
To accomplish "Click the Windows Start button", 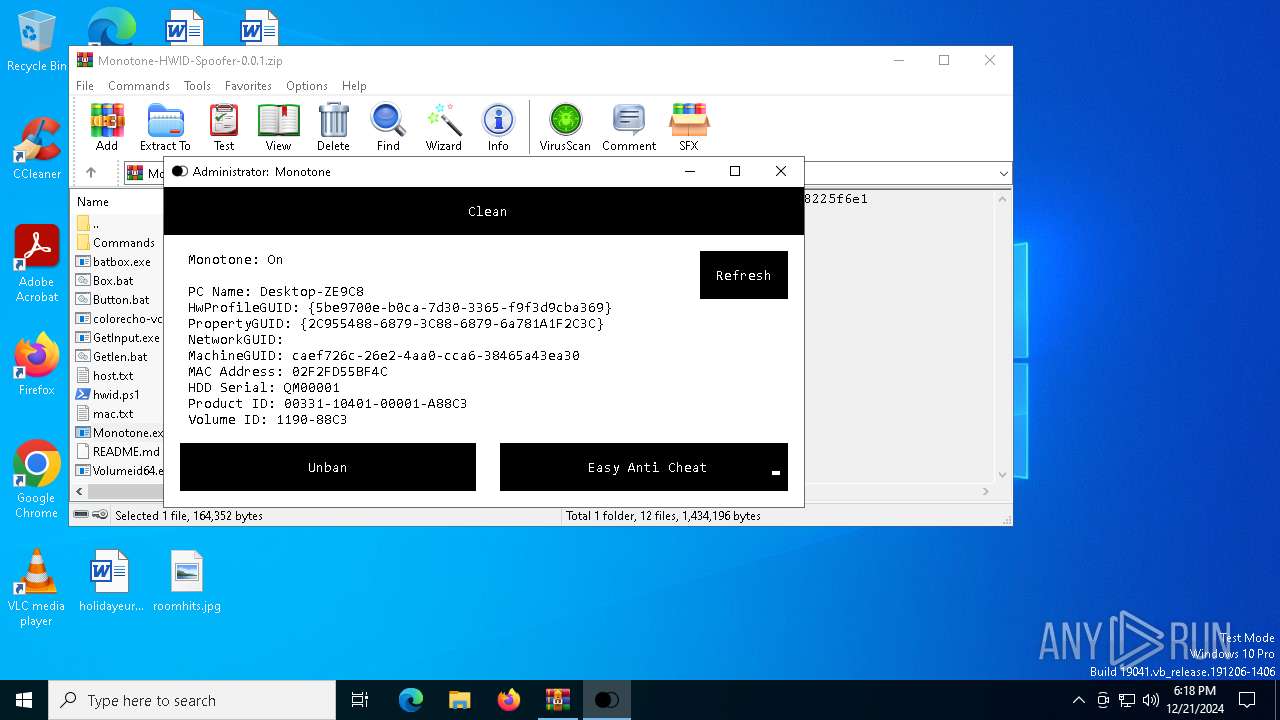I will pyautogui.click(x=24, y=700).
